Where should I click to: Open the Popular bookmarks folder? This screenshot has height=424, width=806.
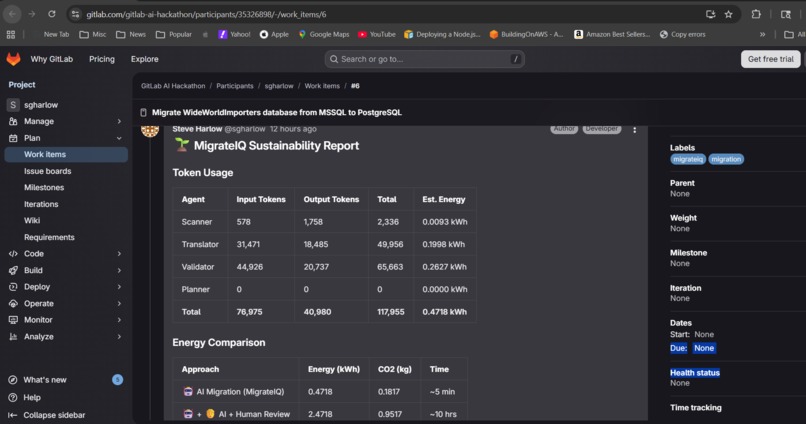[174, 34]
